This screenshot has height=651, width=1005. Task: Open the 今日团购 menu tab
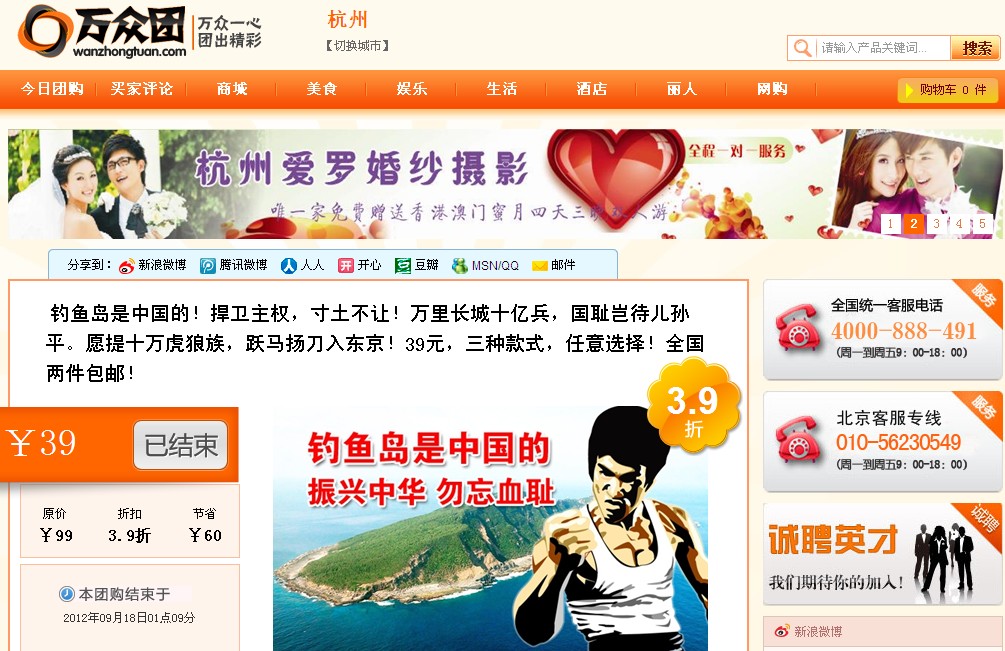[52, 89]
